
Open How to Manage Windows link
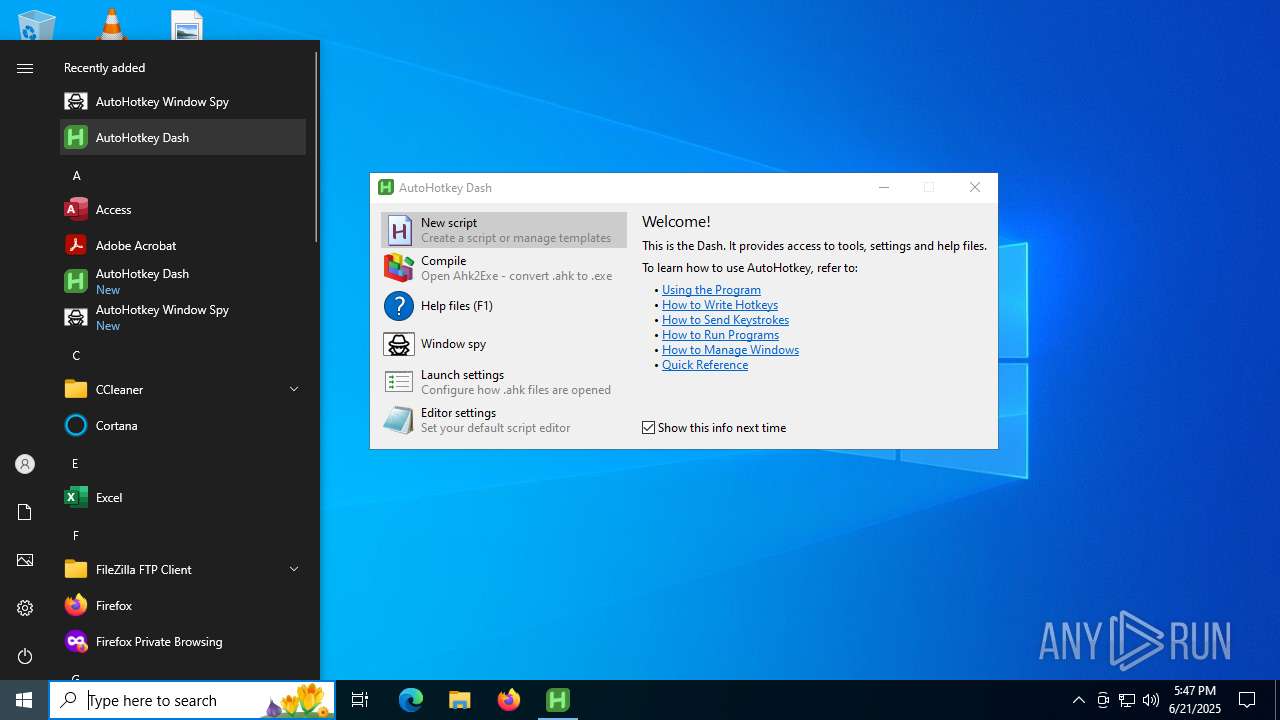[730, 350]
